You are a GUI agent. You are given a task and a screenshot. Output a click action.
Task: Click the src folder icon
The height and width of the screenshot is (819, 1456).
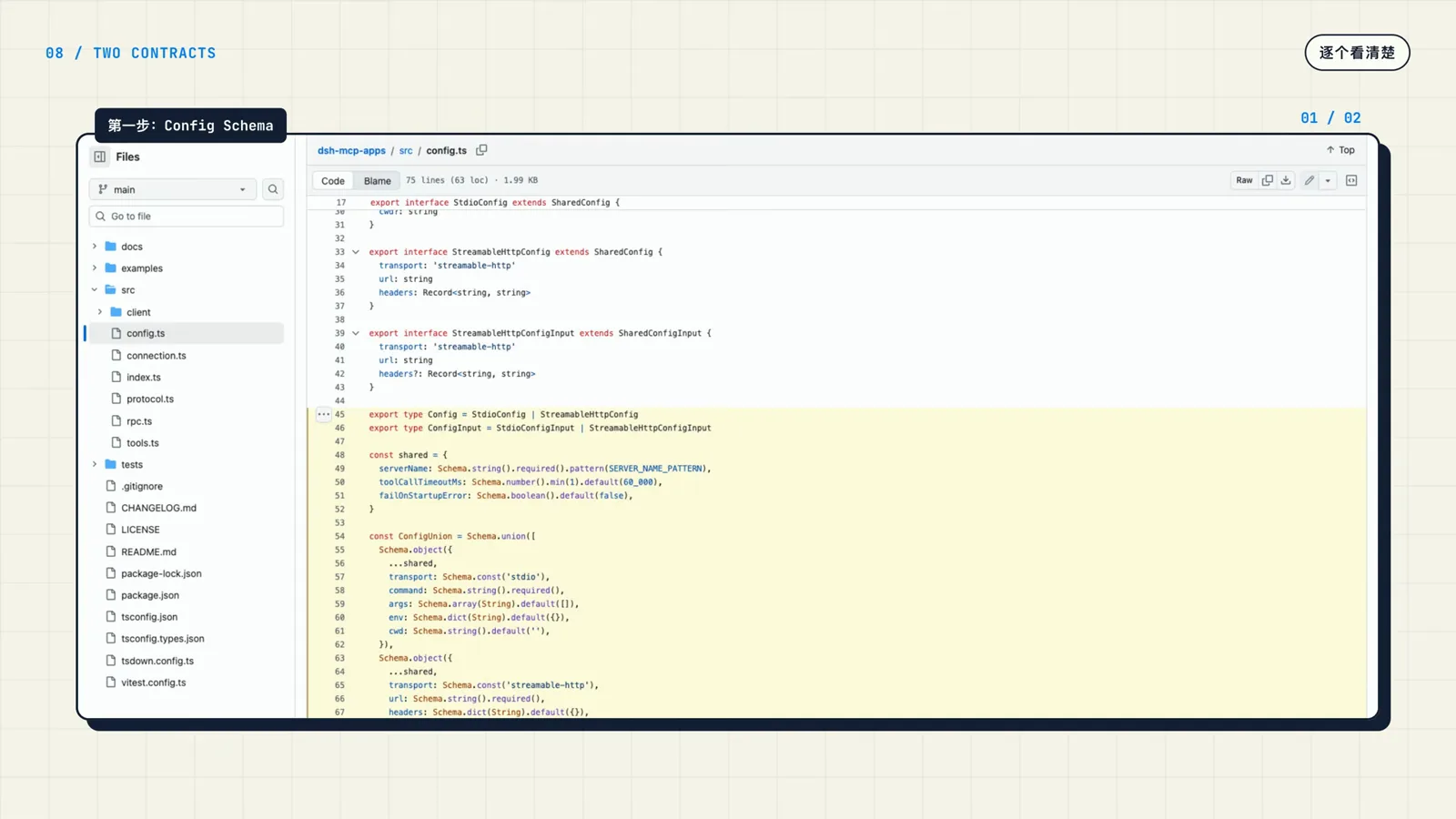(x=110, y=290)
